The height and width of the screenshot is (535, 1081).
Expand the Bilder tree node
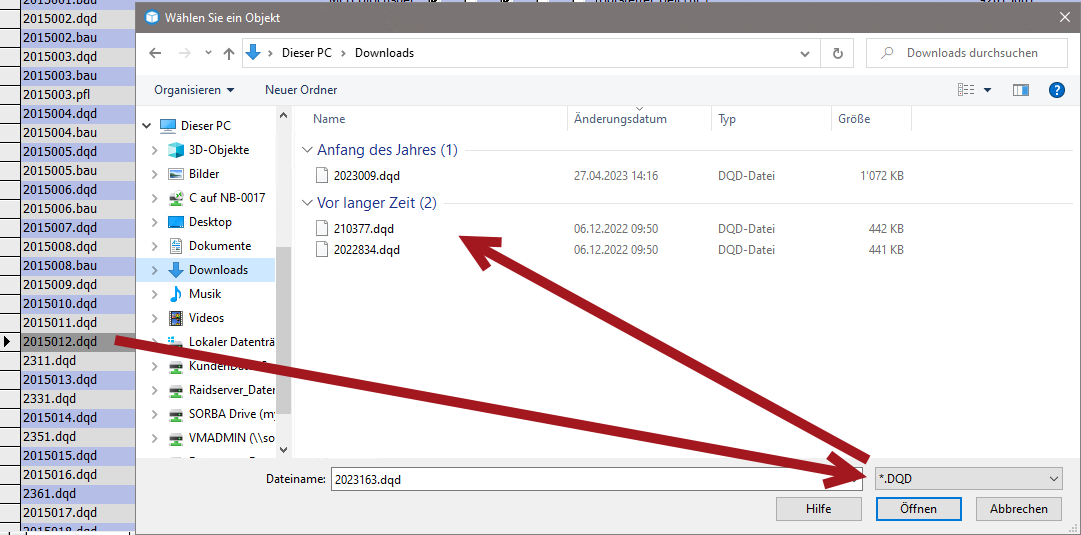[x=154, y=174]
